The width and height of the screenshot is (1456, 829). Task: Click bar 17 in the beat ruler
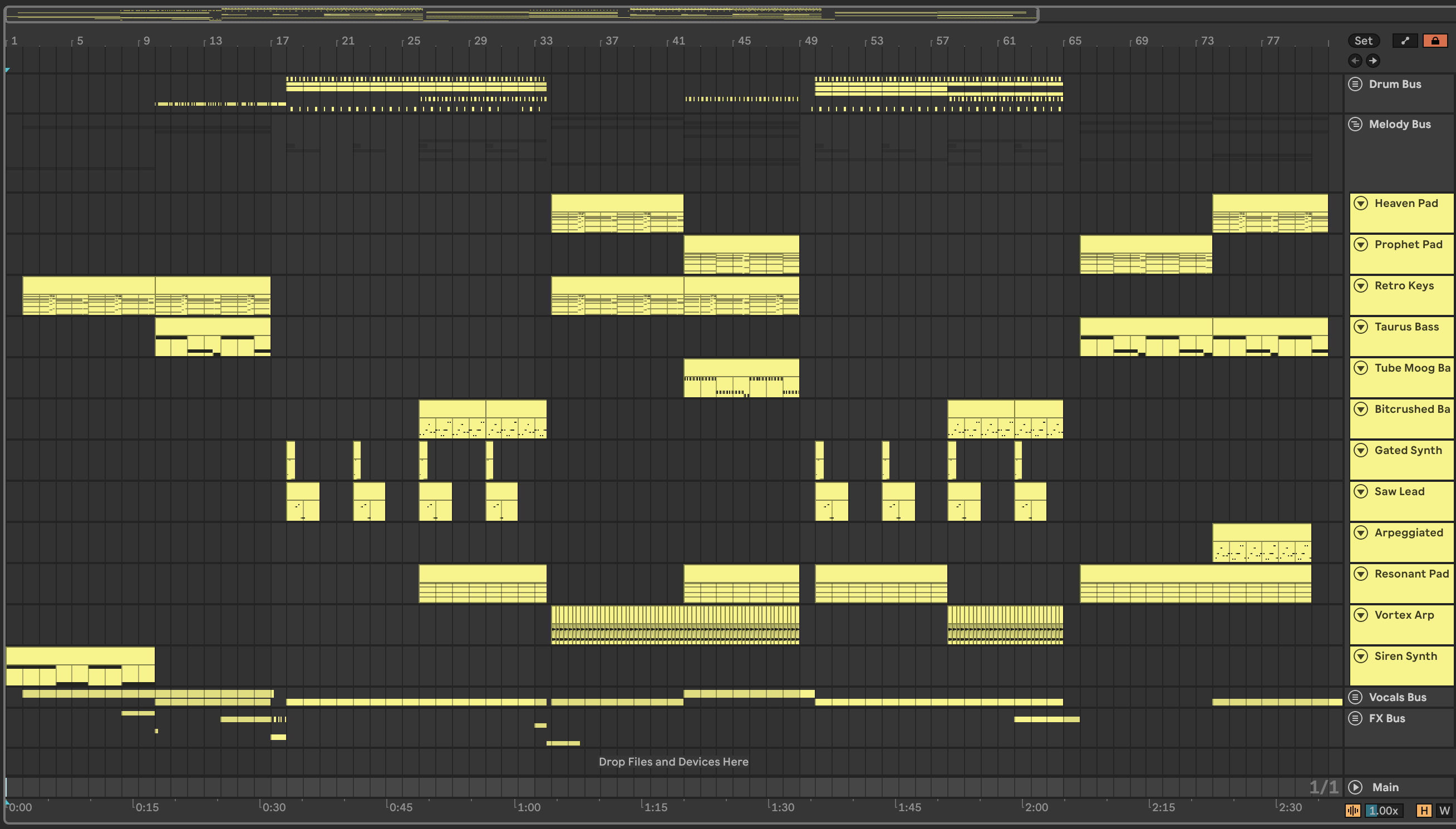pos(282,41)
